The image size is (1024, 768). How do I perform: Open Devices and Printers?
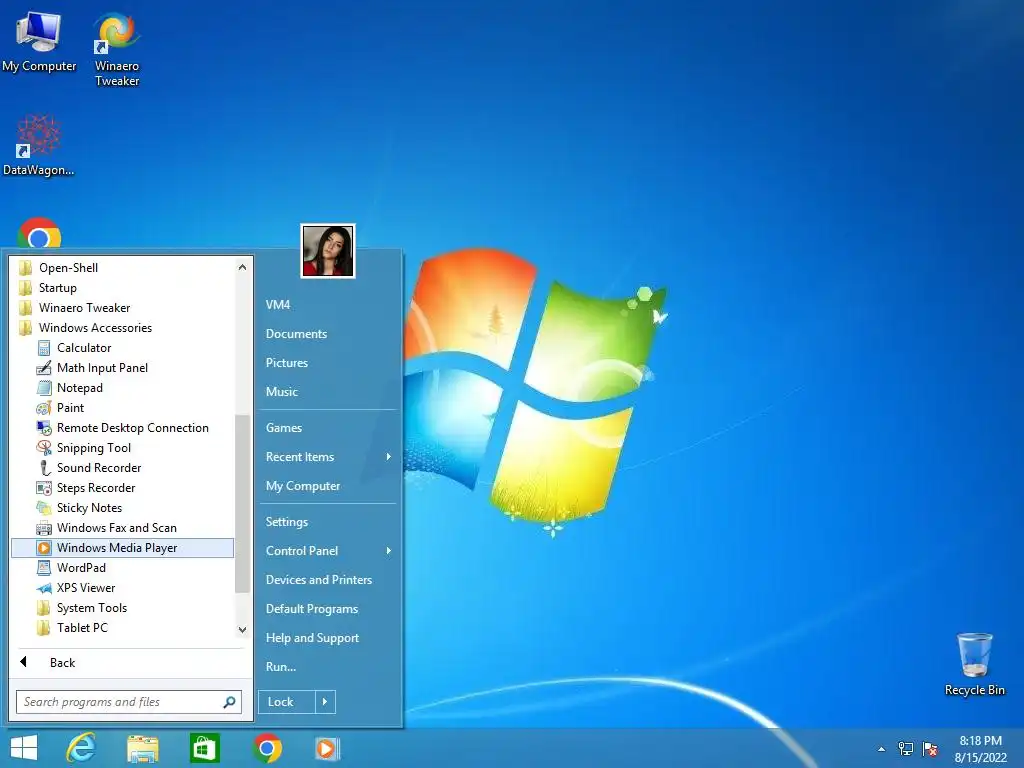coord(328,580)
